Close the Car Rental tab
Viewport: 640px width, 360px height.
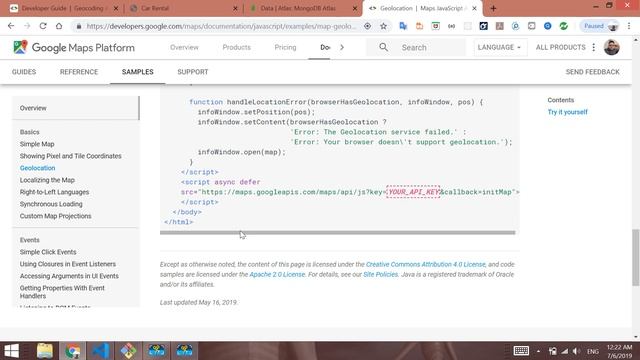point(235,8)
